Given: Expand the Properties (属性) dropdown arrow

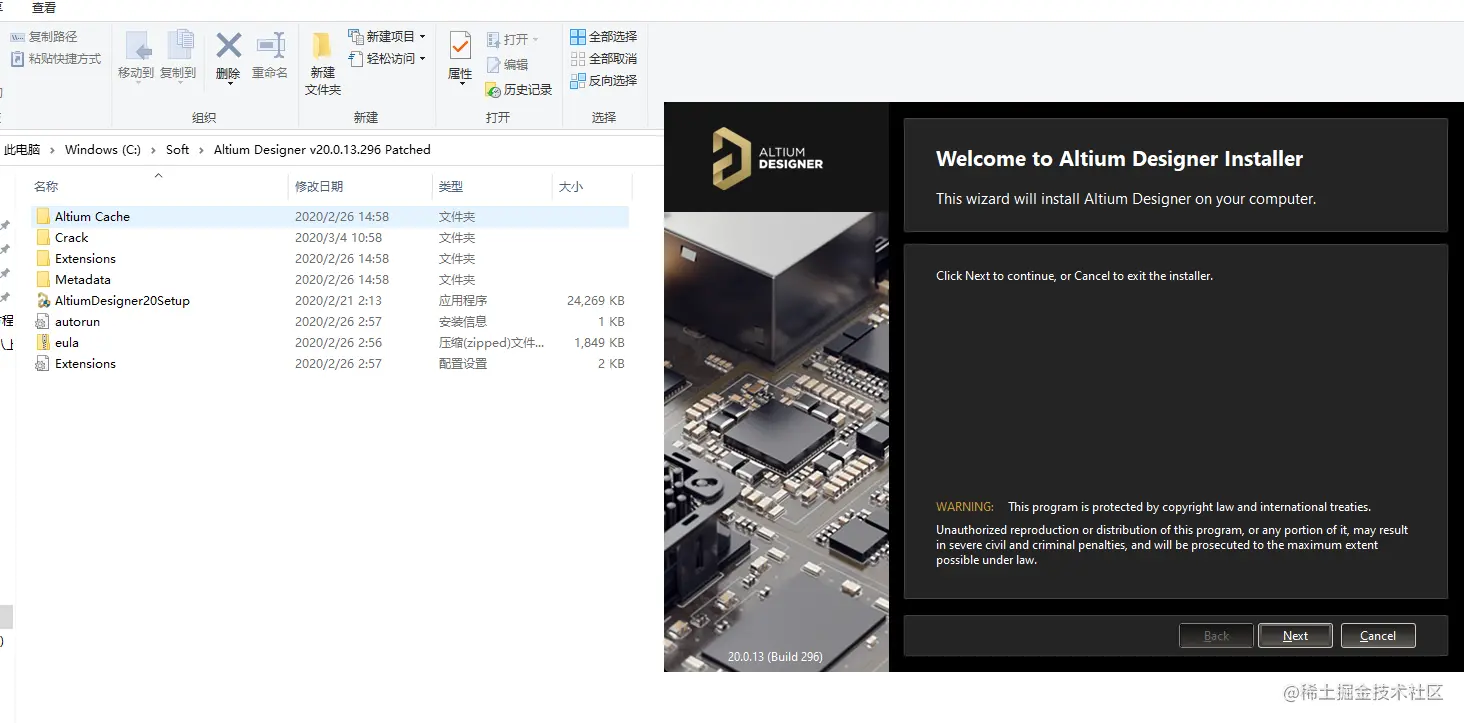Looking at the screenshot, I should [x=461, y=84].
